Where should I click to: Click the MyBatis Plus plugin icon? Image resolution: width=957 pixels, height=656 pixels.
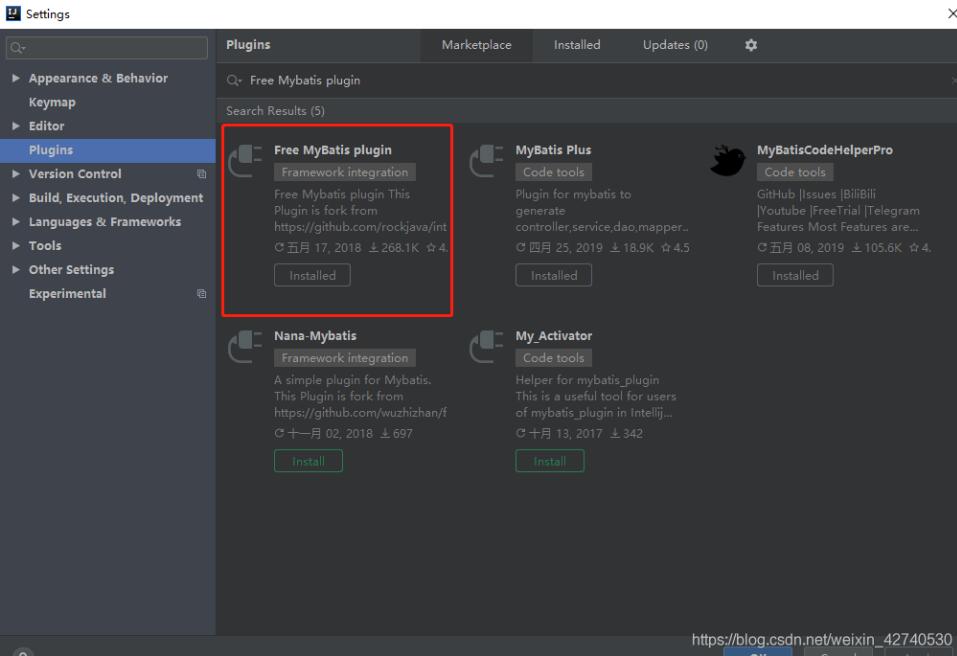click(x=486, y=160)
